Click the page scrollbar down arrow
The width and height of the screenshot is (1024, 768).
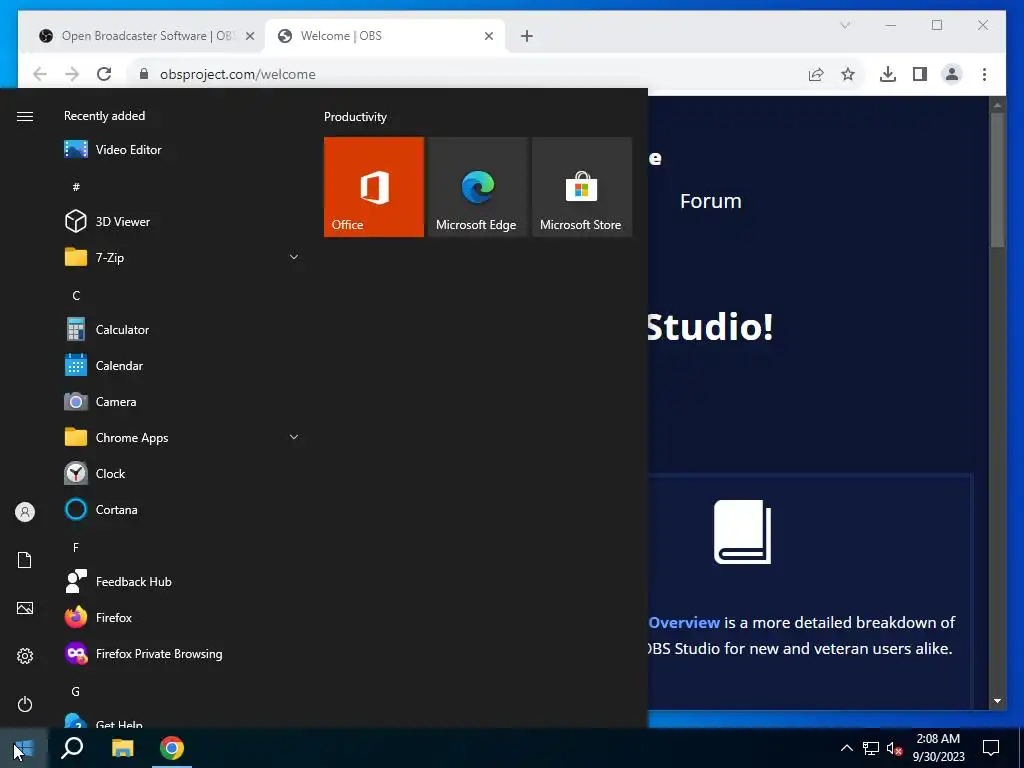(997, 701)
